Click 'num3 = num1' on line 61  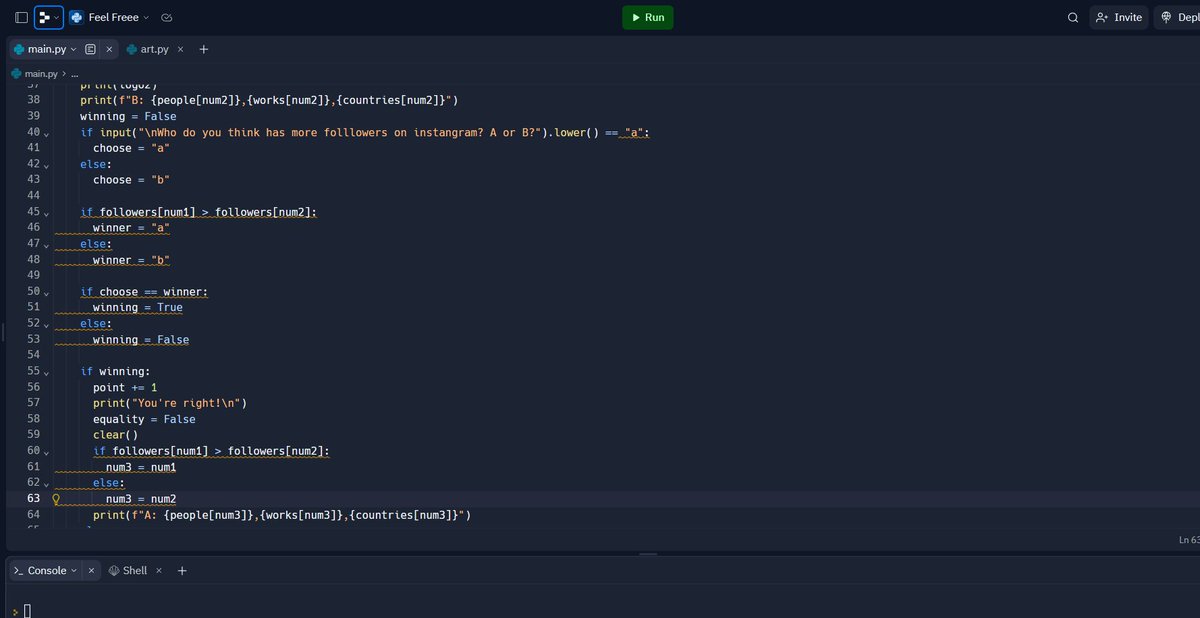pyautogui.click(x=141, y=467)
